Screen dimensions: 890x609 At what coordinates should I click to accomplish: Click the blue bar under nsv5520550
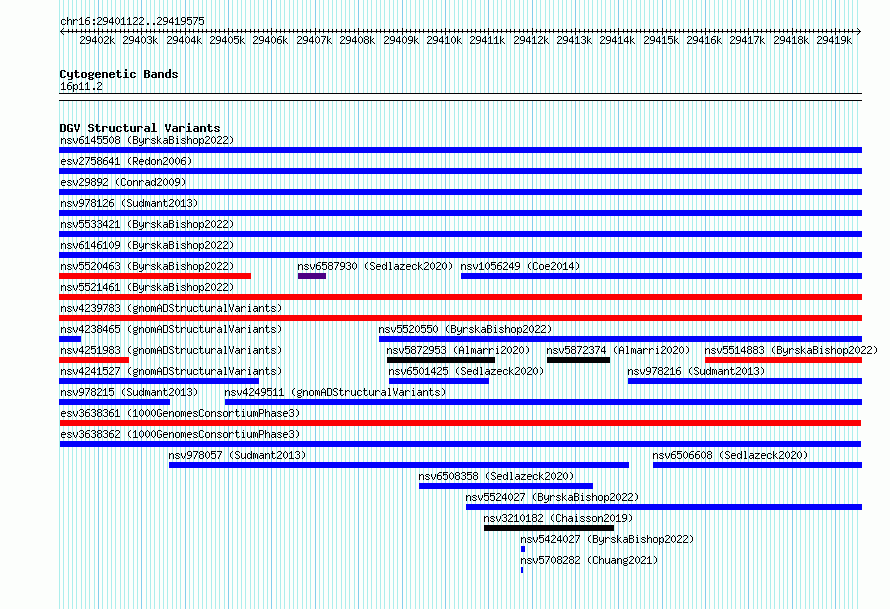click(x=620, y=339)
